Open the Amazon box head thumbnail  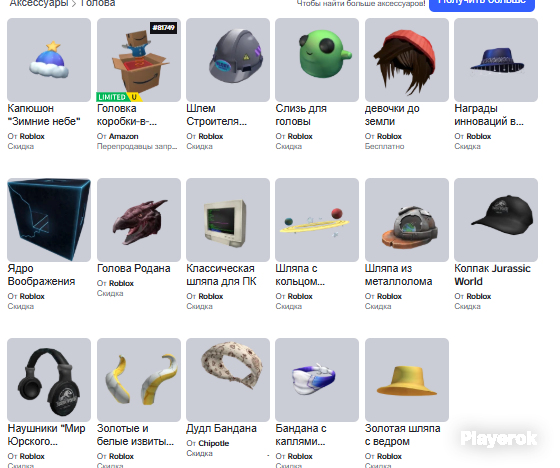tap(139, 60)
